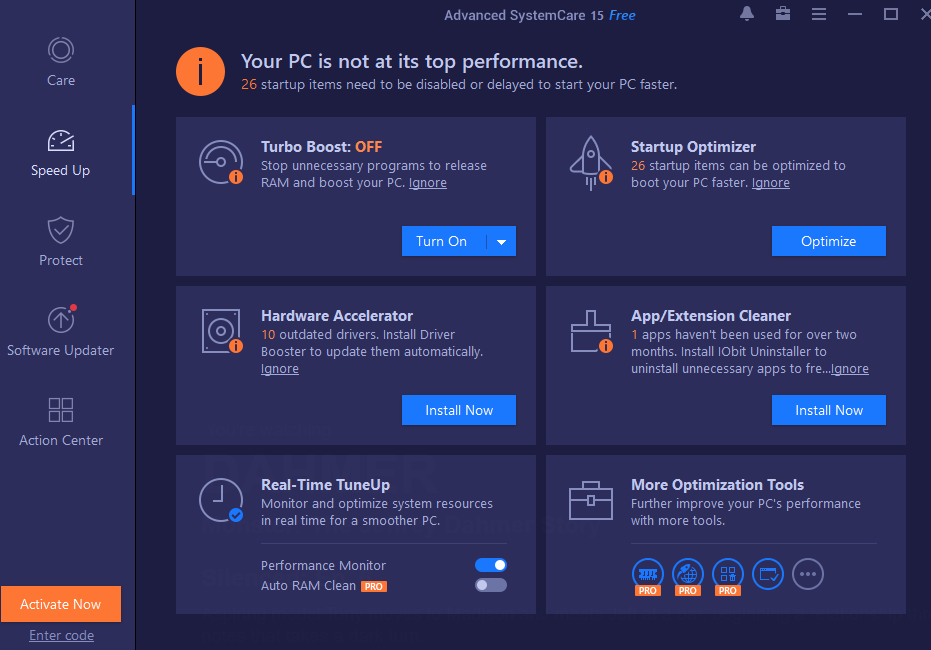Viewport: 931px width, 650px height.
Task: Click the Turn On button
Action: 442,242
